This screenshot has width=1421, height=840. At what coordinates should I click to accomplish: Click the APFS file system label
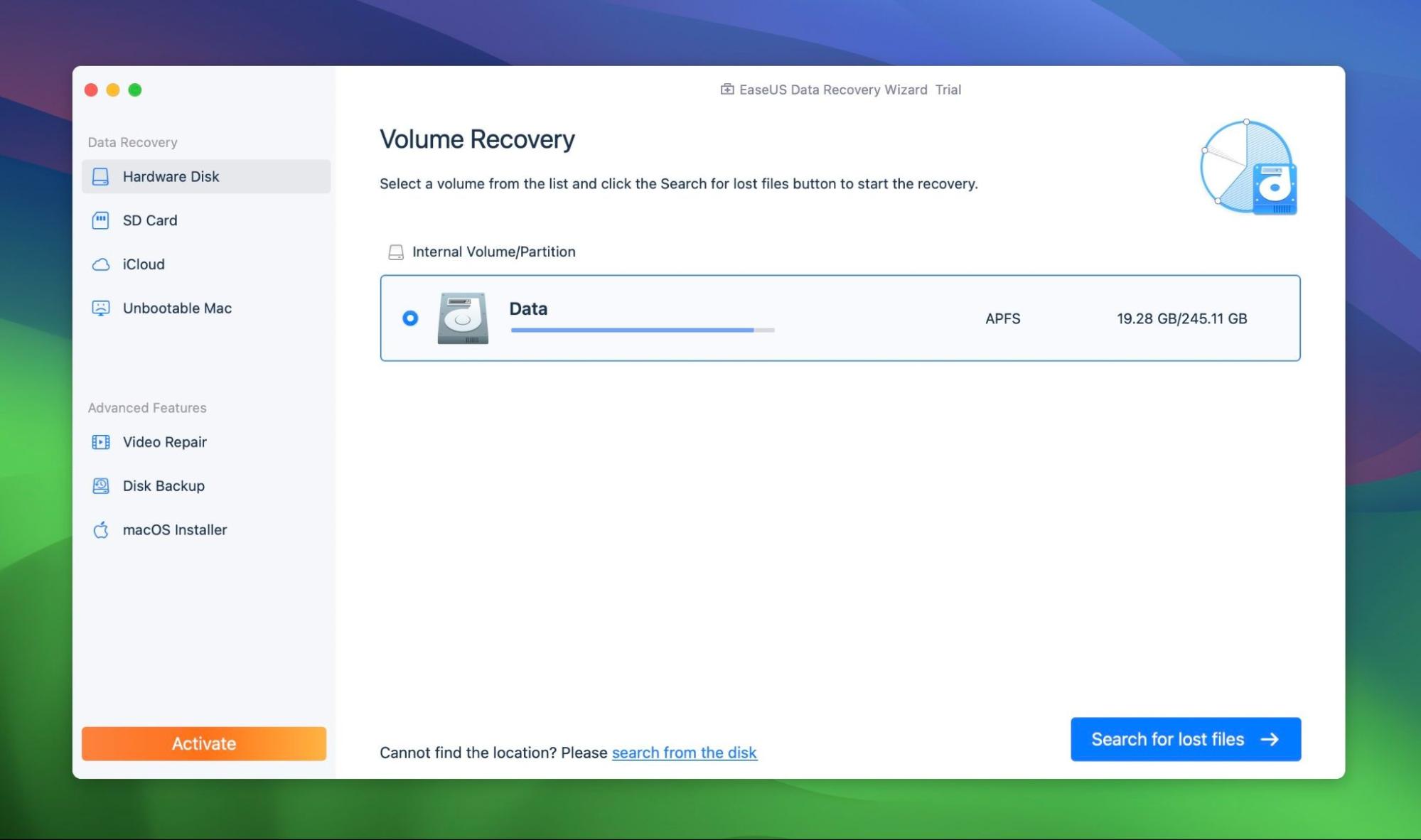coord(1002,318)
